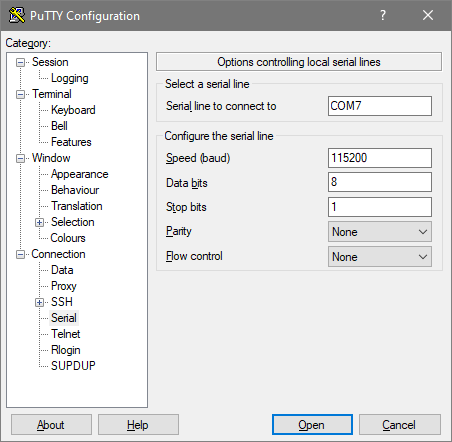Expand the SSH tree node
Screen dimensions: 452x442
[x=40, y=302]
